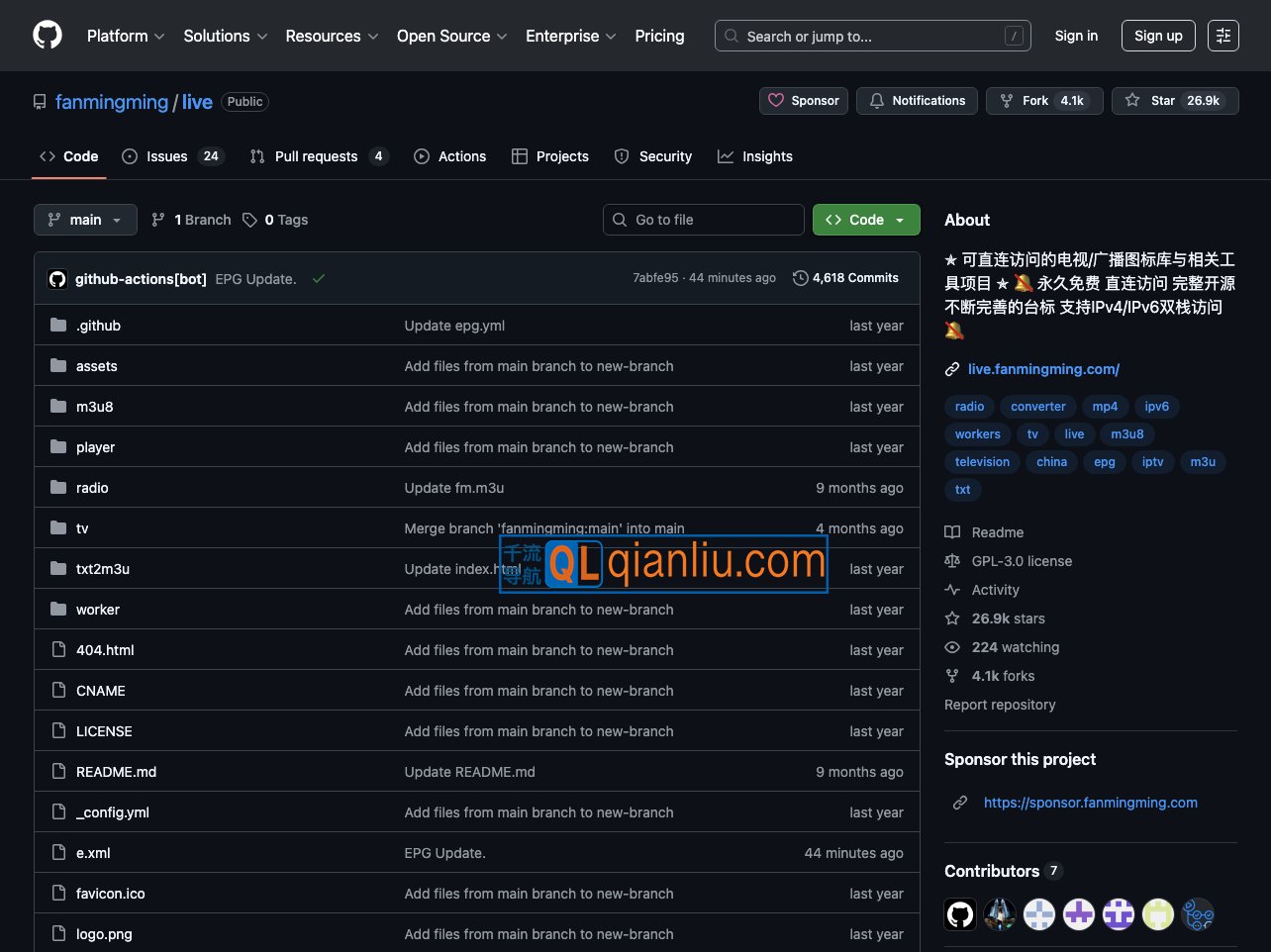This screenshot has height=952, width=1271.
Task: Expand the main branch dropdown
Action: click(x=85, y=220)
